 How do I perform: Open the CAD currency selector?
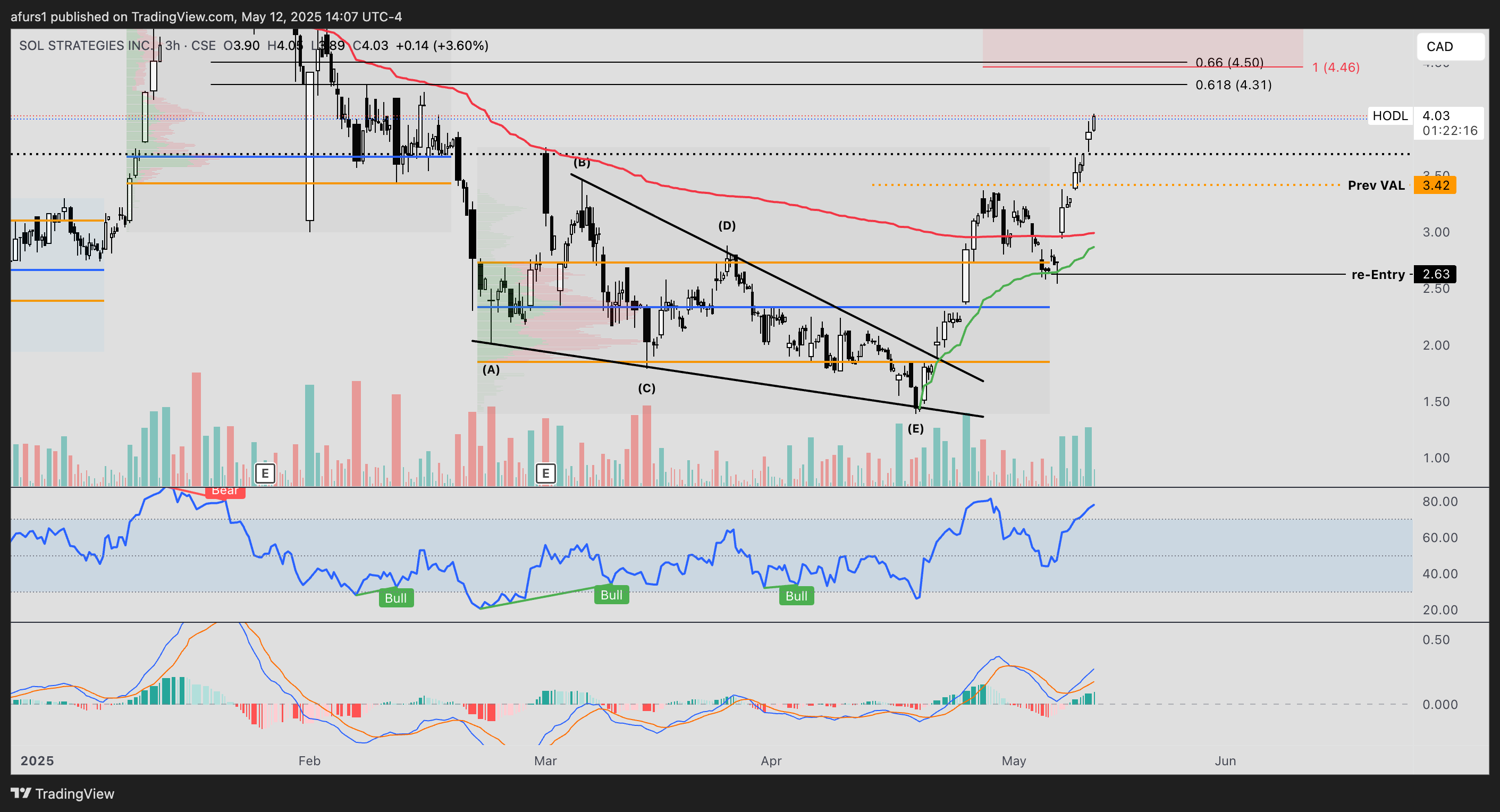click(x=1450, y=47)
